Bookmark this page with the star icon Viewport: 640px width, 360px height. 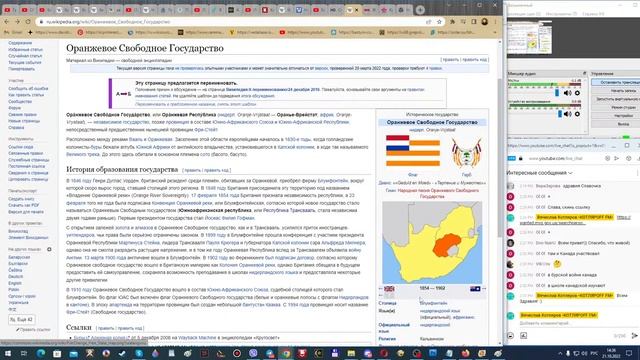[439, 22]
